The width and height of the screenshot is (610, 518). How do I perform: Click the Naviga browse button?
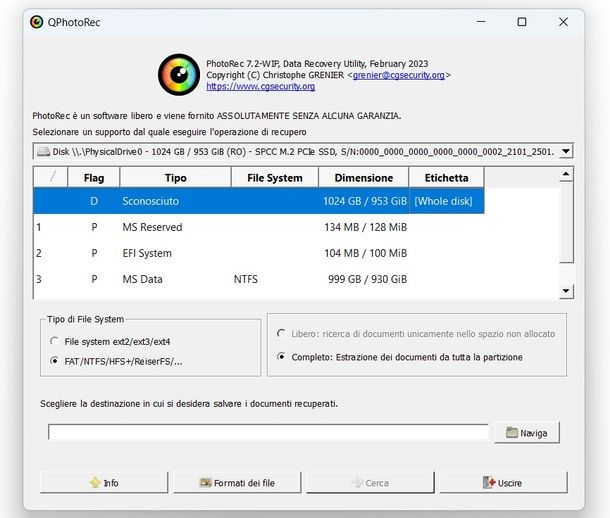[x=527, y=432]
